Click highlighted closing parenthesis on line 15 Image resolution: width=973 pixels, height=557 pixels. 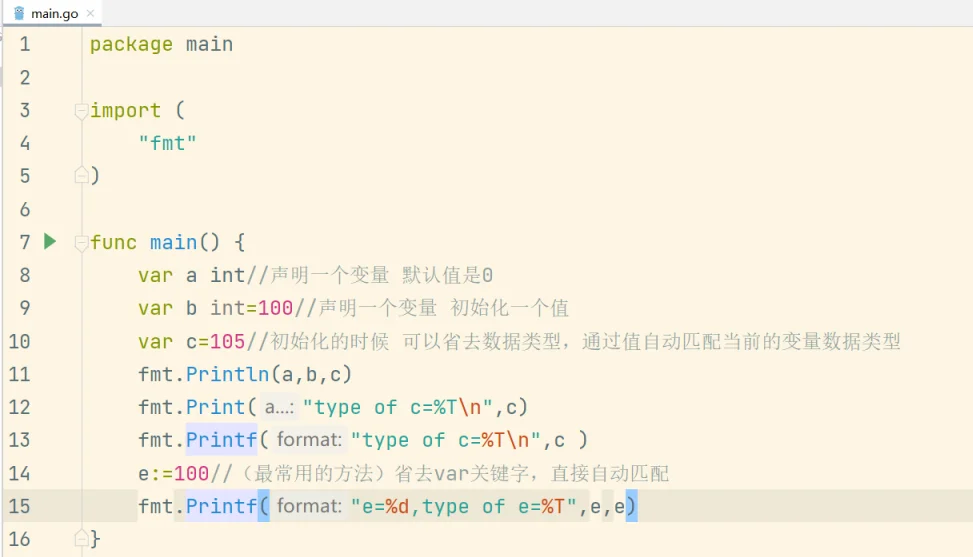[x=631, y=506]
